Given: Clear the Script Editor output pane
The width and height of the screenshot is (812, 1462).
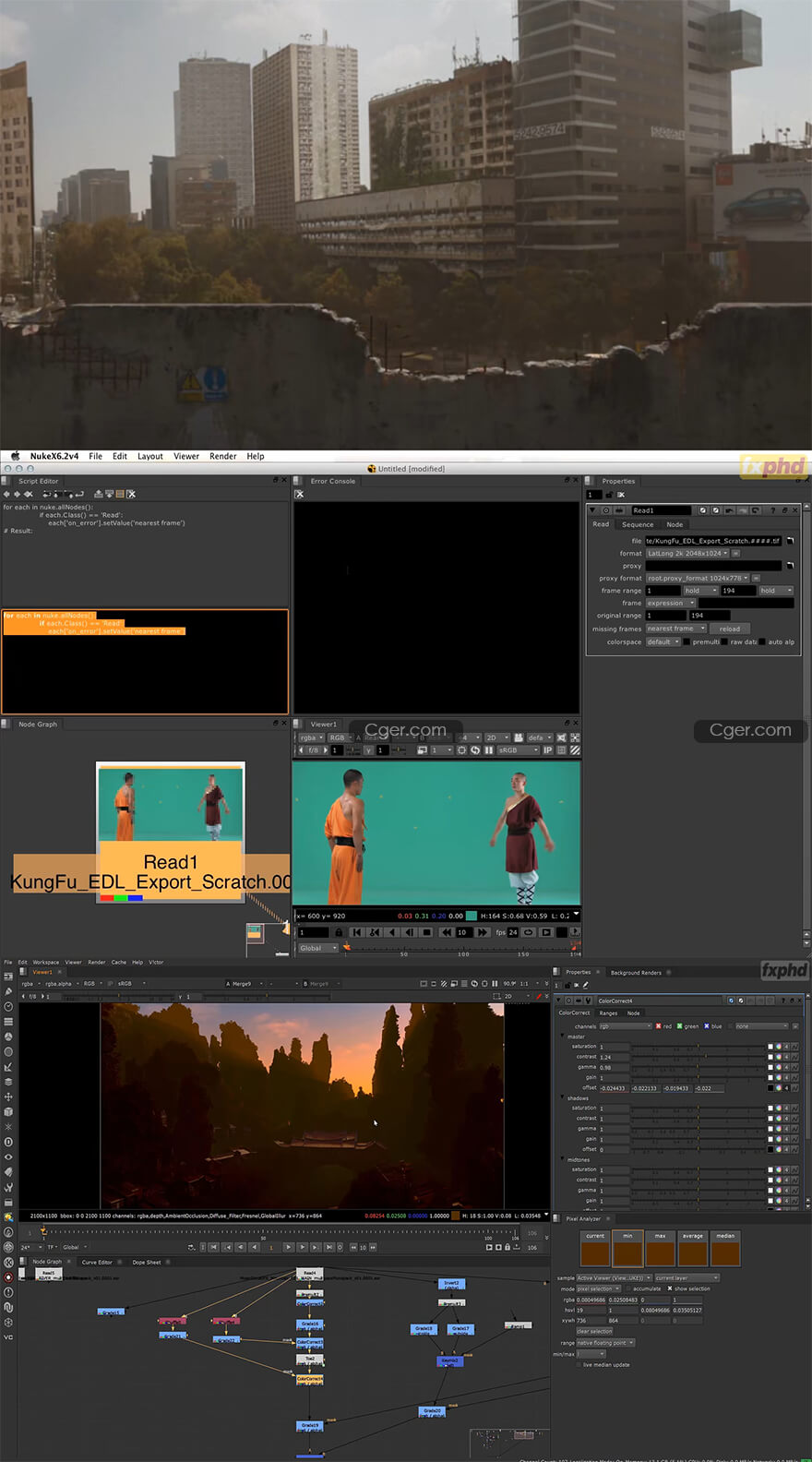Looking at the screenshot, I should tap(131, 494).
